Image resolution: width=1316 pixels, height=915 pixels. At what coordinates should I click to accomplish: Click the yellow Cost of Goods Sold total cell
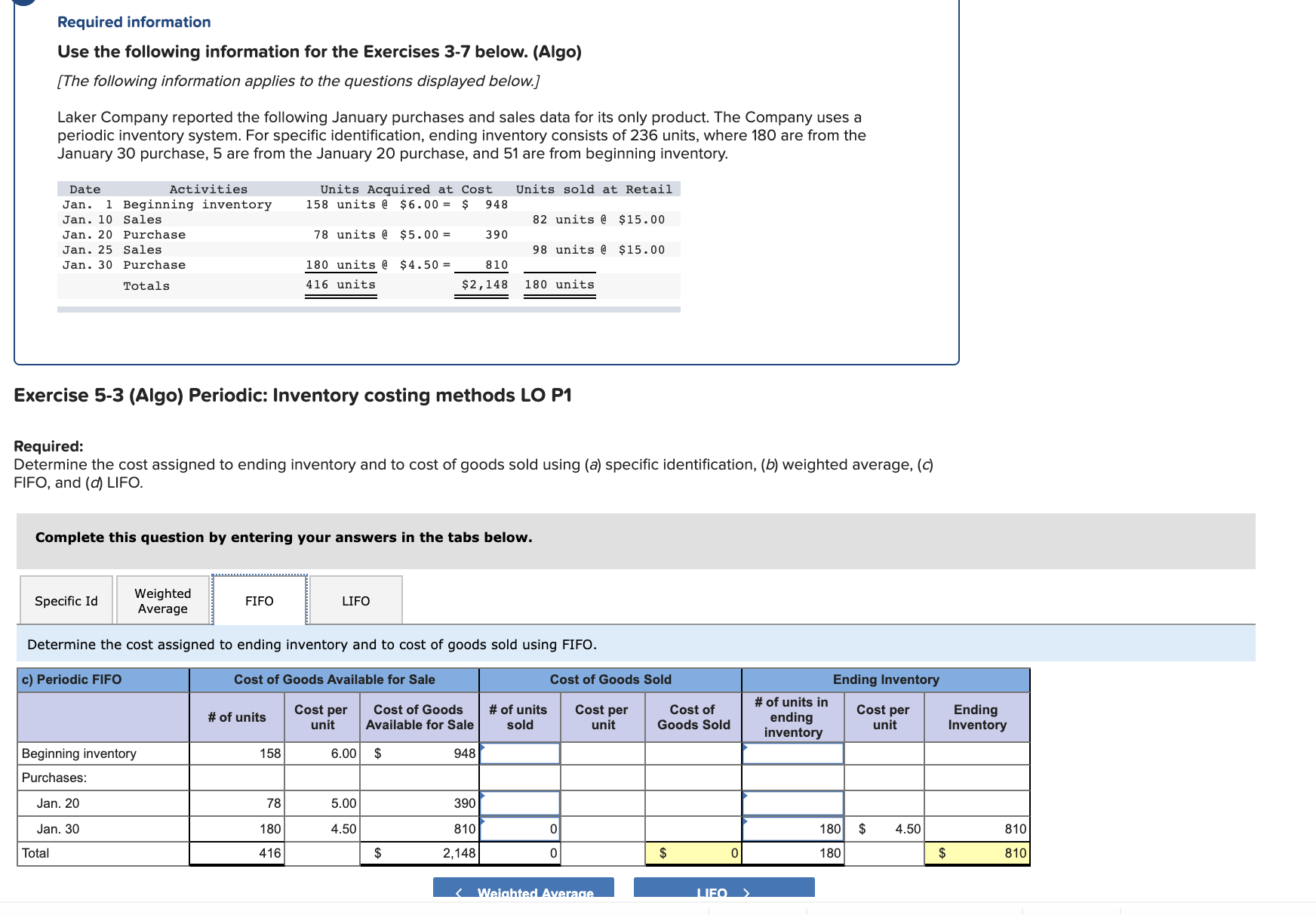[693, 853]
